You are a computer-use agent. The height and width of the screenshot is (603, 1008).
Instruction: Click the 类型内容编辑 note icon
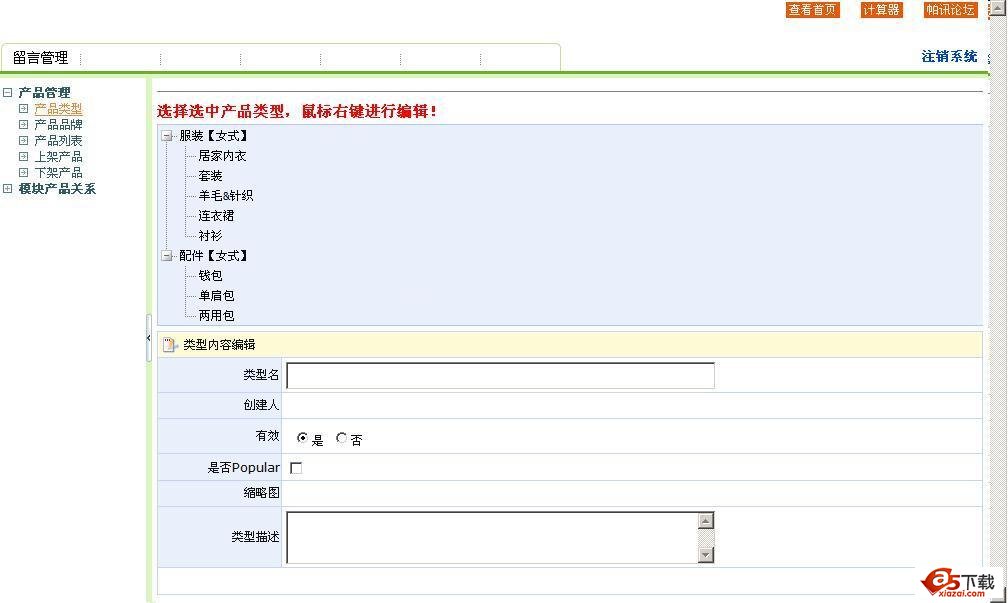[x=170, y=345]
